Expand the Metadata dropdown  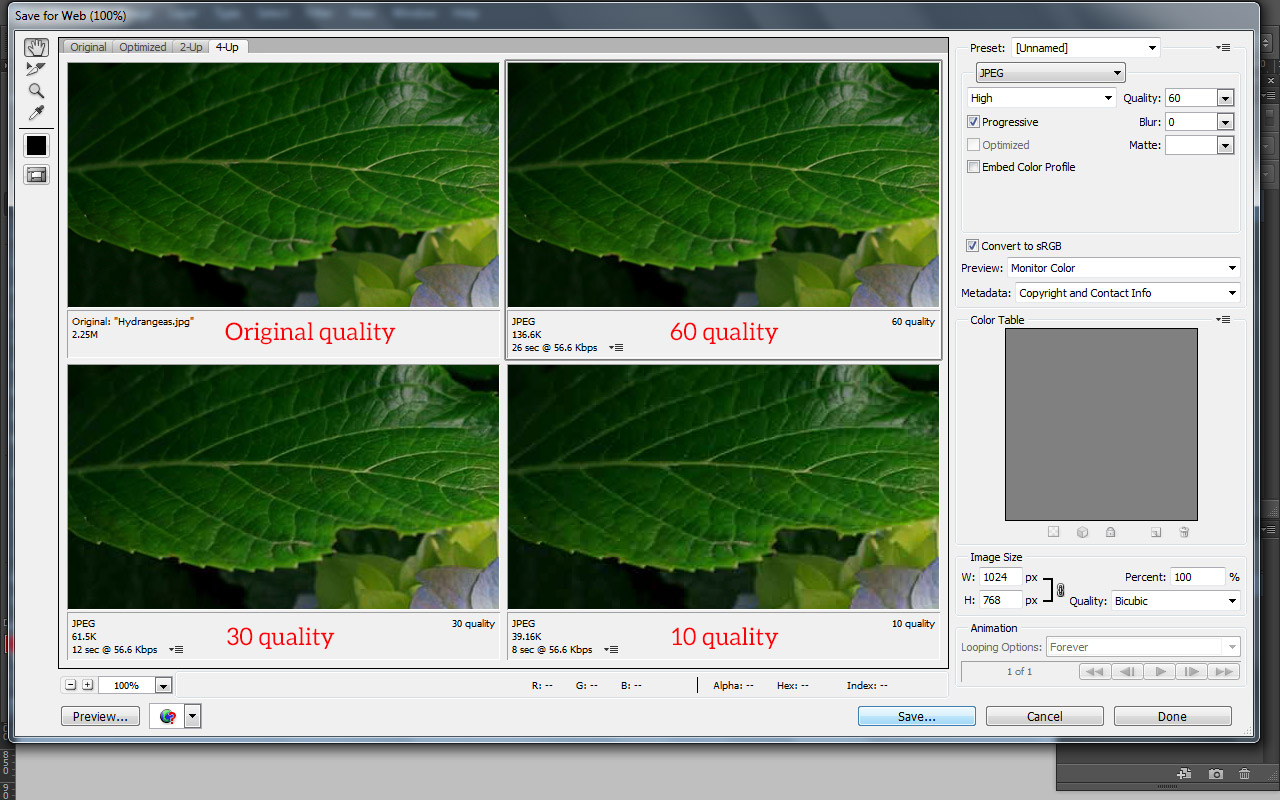tap(1127, 293)
